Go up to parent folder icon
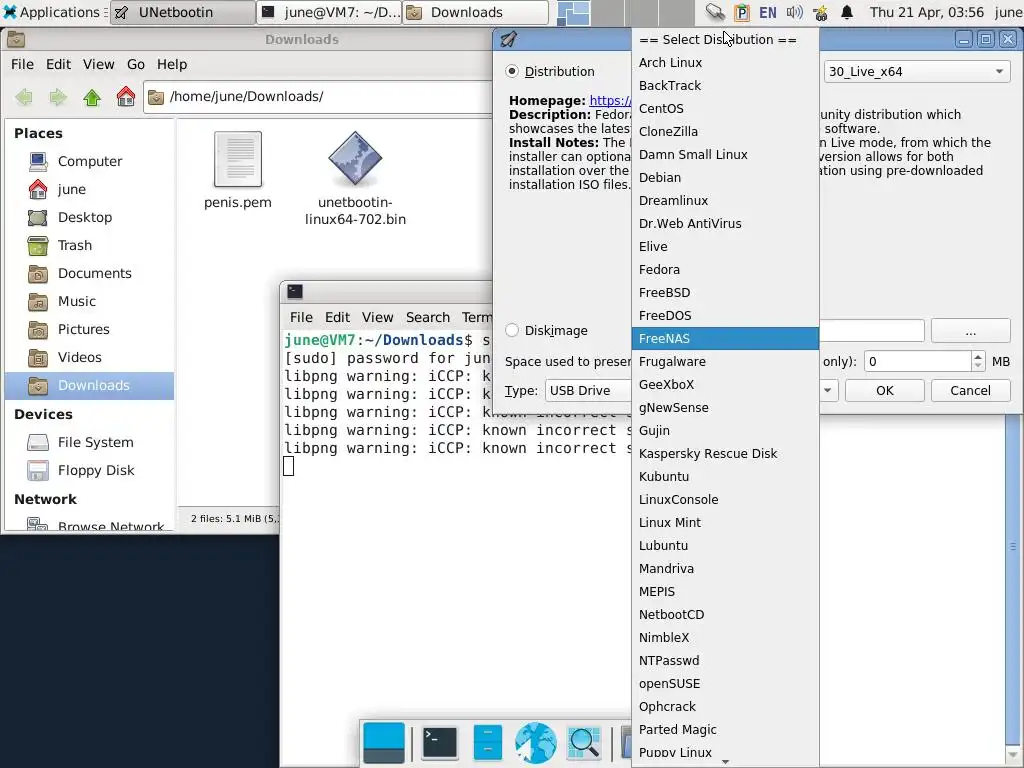Viewport: 1024px width, 768px height. click(x=92, y=97)
